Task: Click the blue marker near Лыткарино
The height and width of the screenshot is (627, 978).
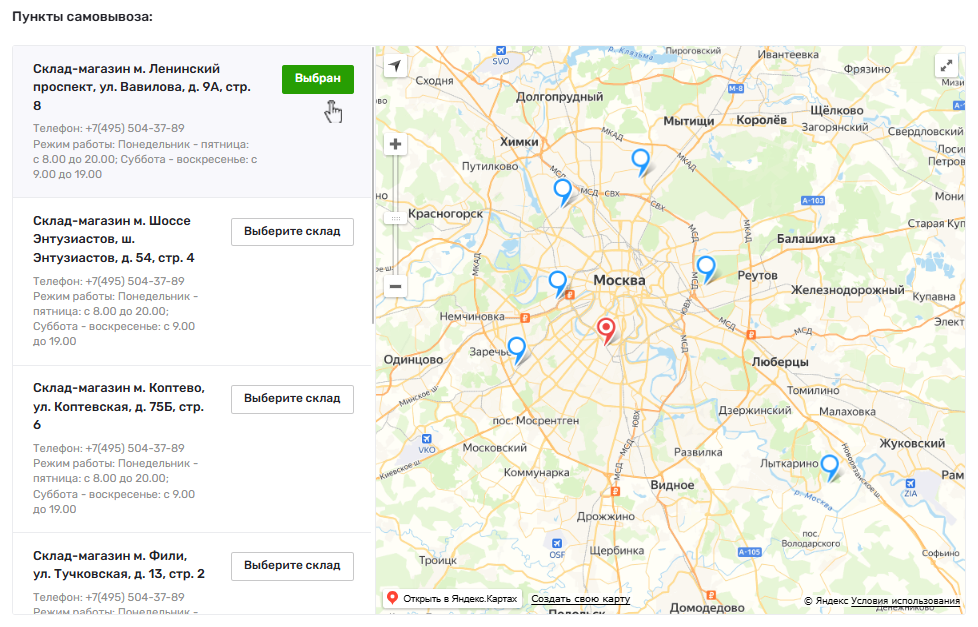Action: (829, 466)
